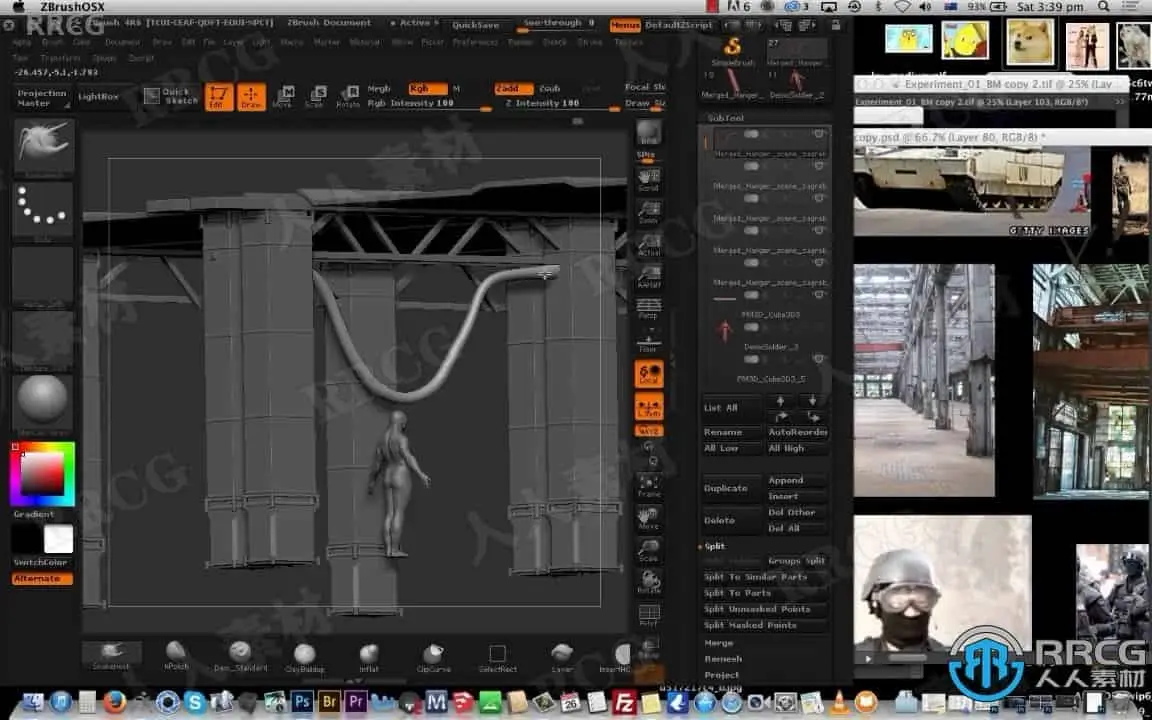The width and height of the screenshot is (1152, 720).
Task: Open the Preferences menu
Action: tap(474, 42)
